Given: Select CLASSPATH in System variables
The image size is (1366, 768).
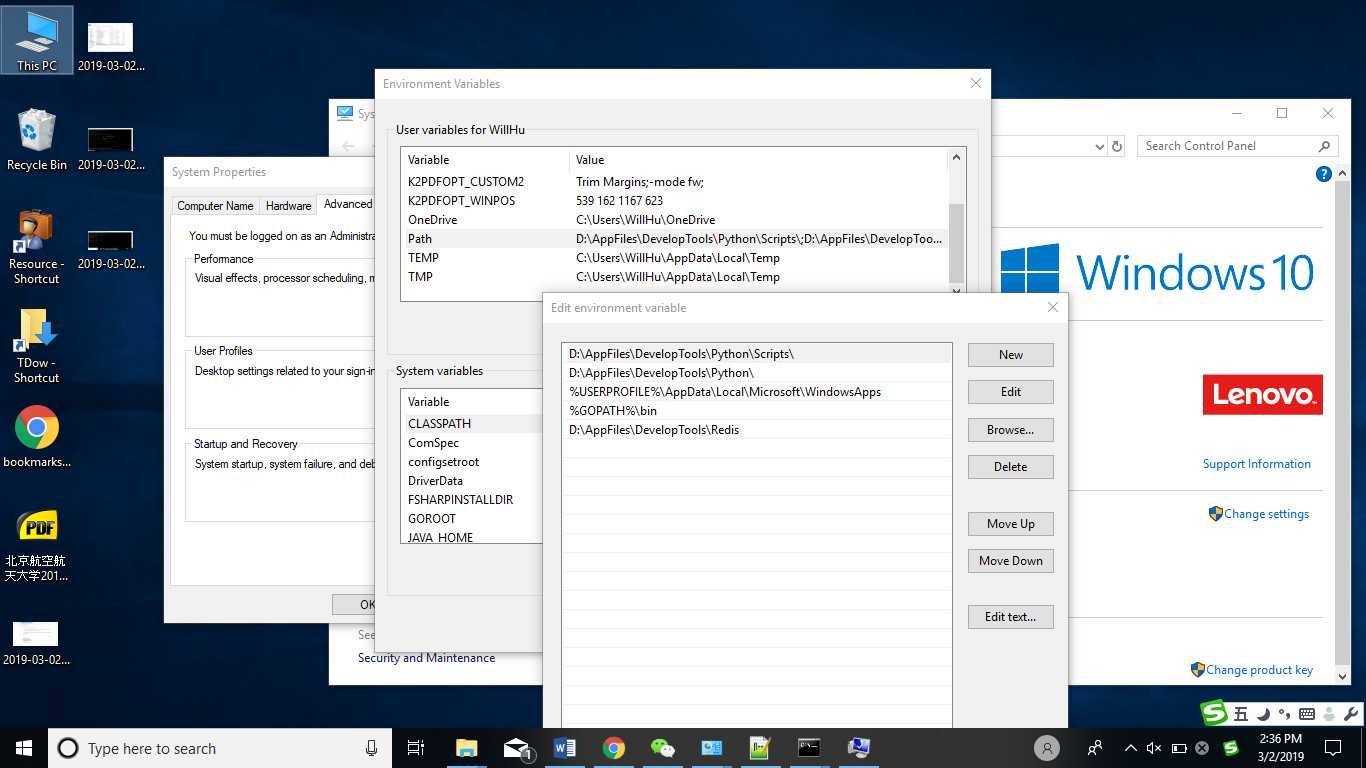Looking at the screenshot, I should (x=472, y=424).
